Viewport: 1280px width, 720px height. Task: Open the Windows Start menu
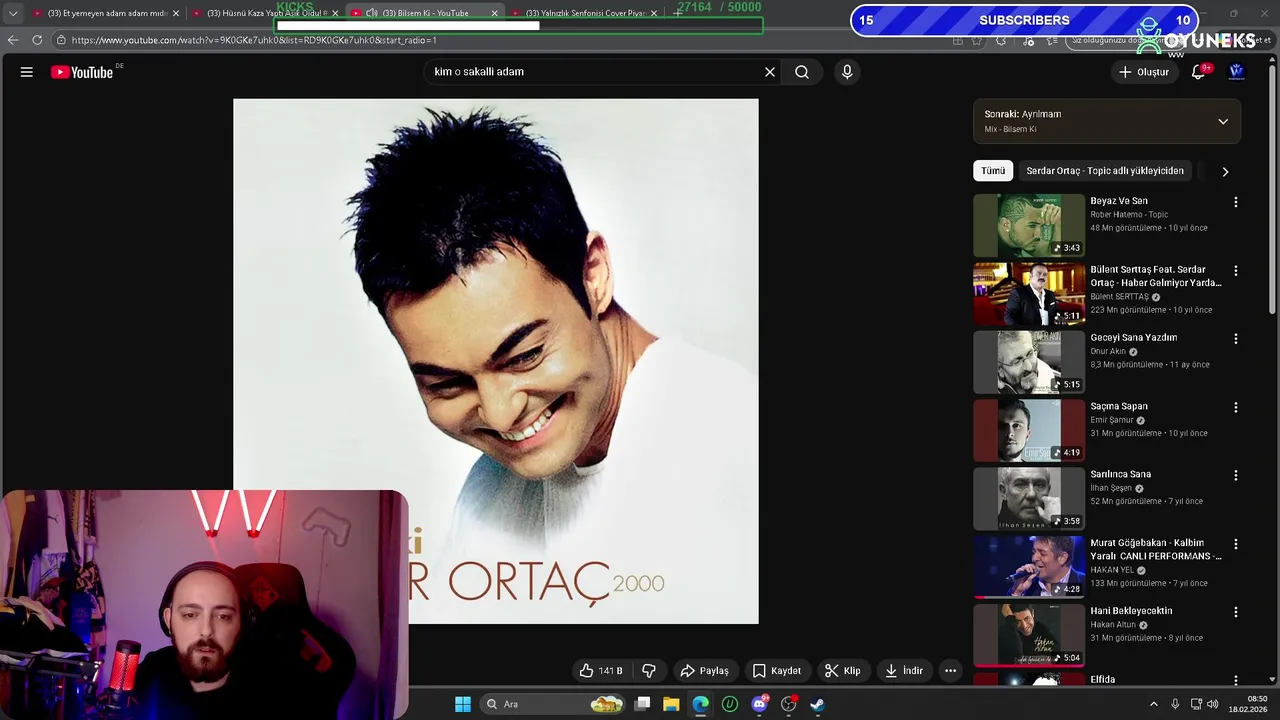(463, 704)
